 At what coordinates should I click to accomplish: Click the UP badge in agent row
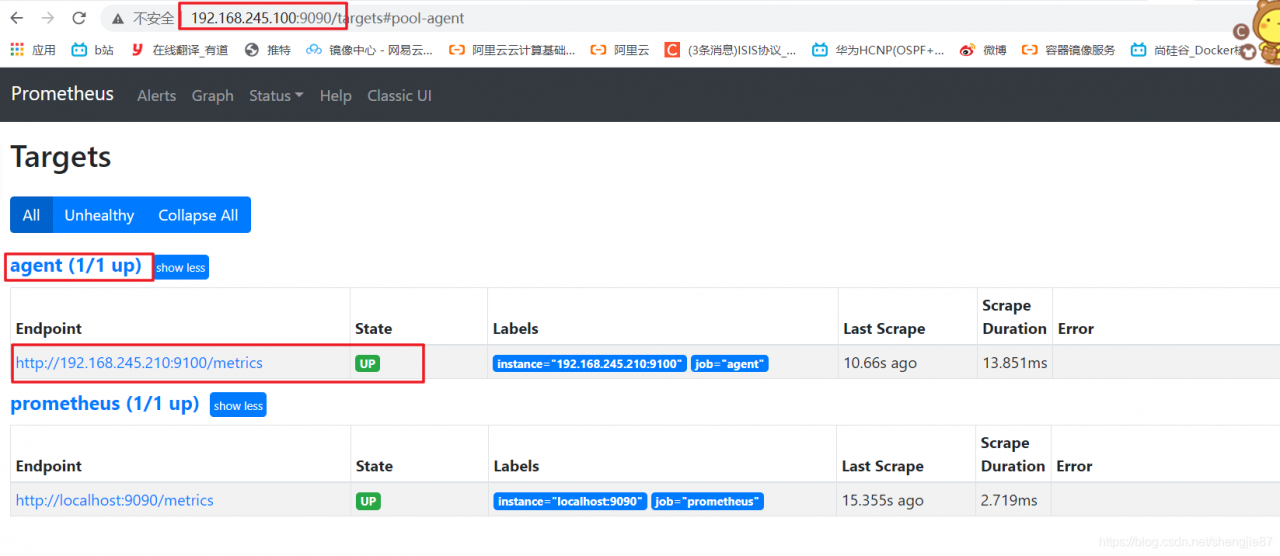click(x=368, y=364)
